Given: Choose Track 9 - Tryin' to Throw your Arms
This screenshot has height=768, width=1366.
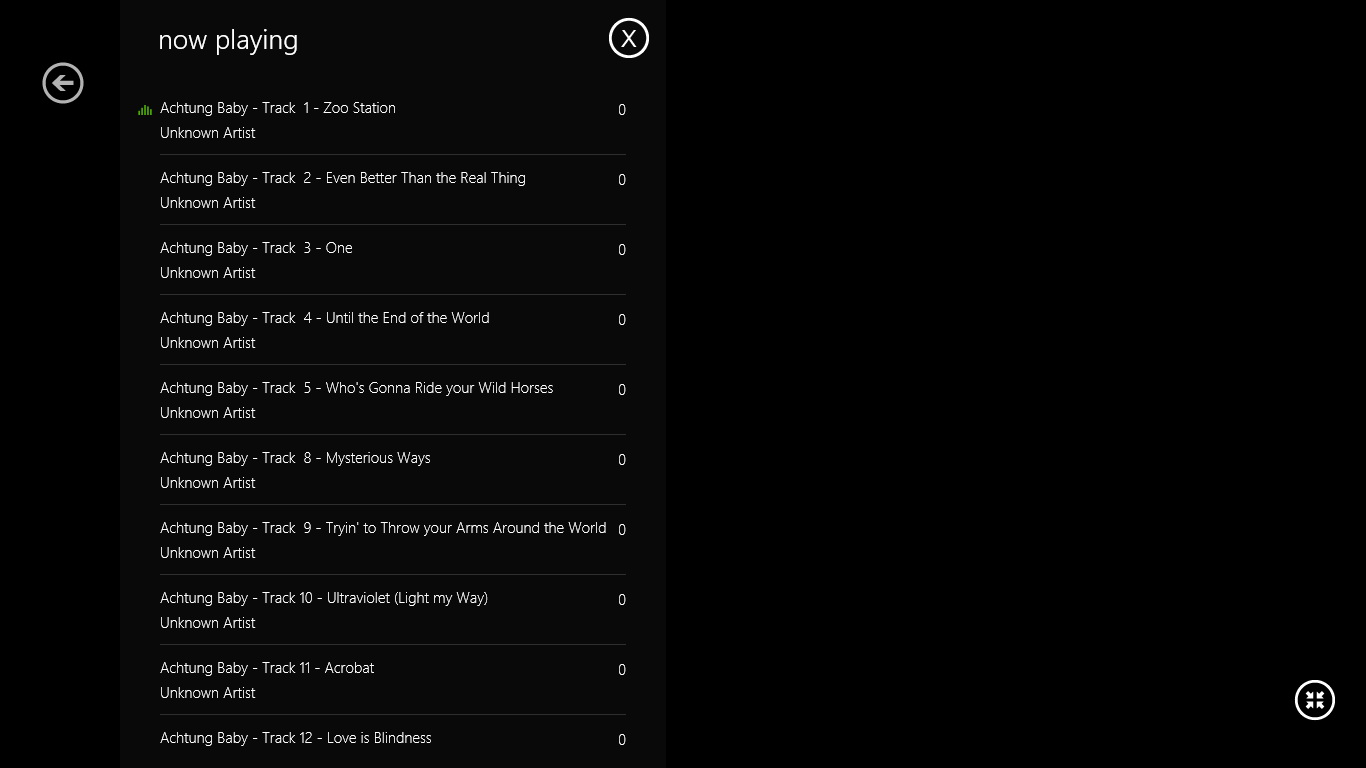Looking at the screenshot, I should pos(393,540).
